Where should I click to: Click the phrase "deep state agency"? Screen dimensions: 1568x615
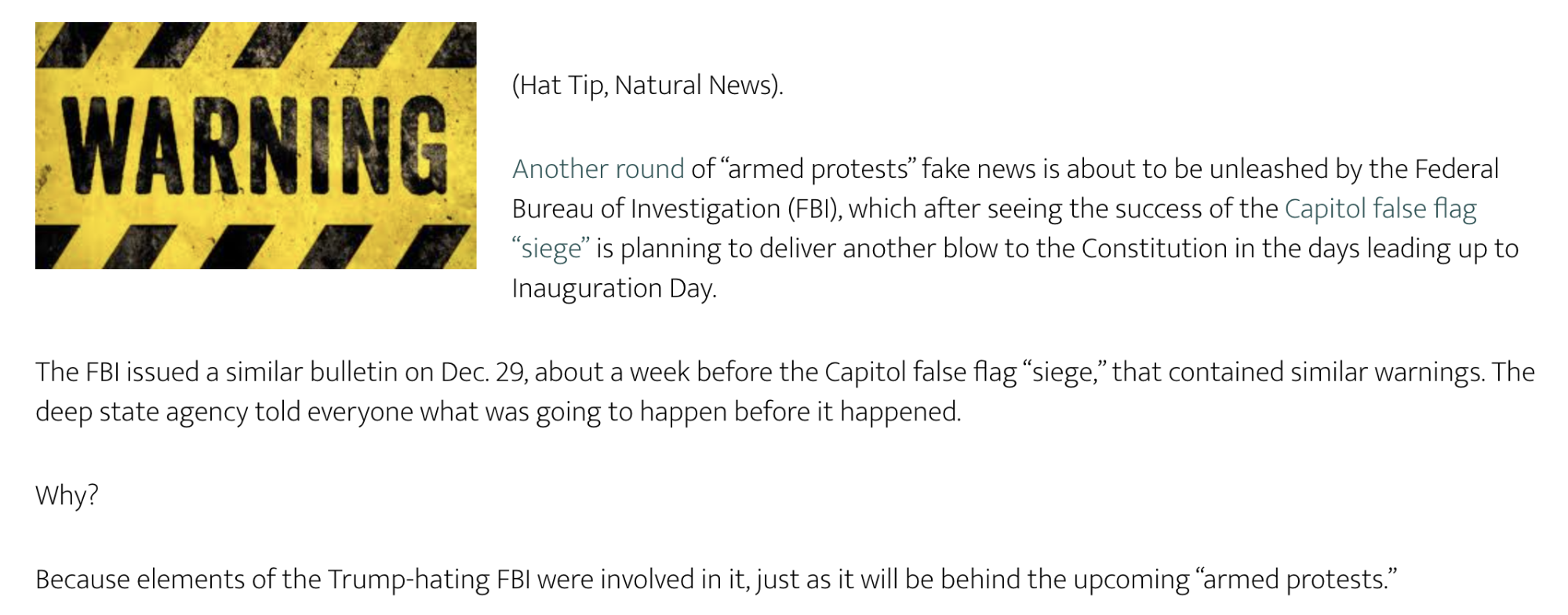point(142,412)
